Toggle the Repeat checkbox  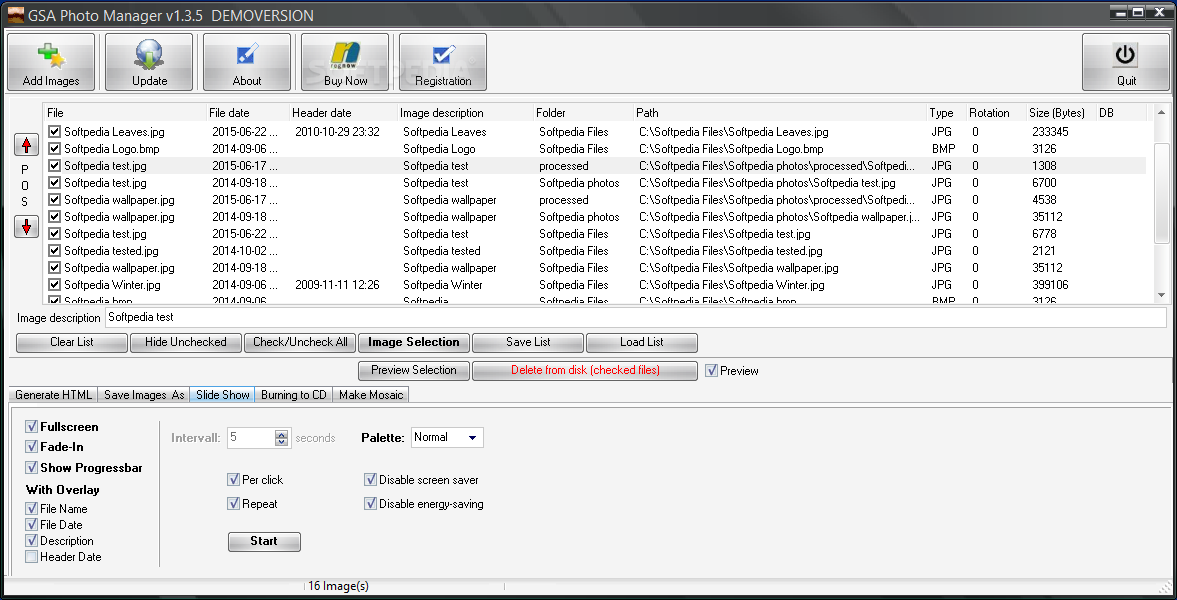pos(233,503)
